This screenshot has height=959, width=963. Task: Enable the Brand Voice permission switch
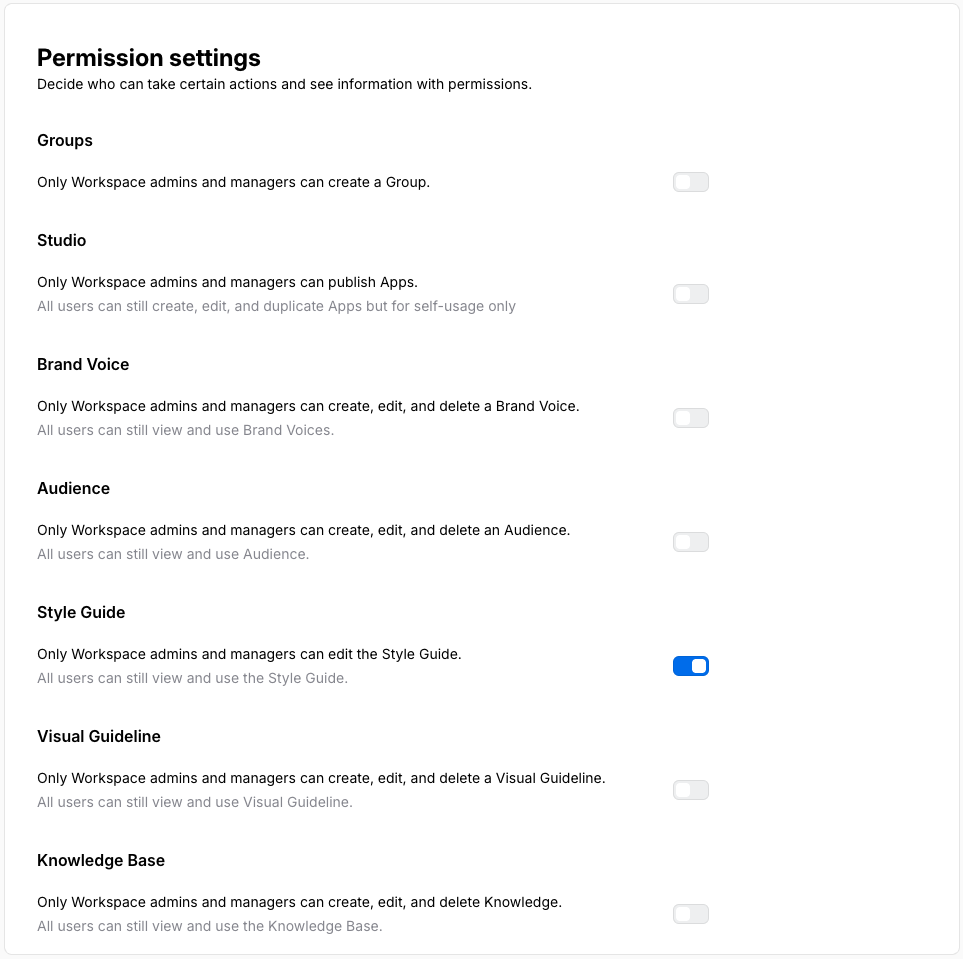(x=690, y=418)
